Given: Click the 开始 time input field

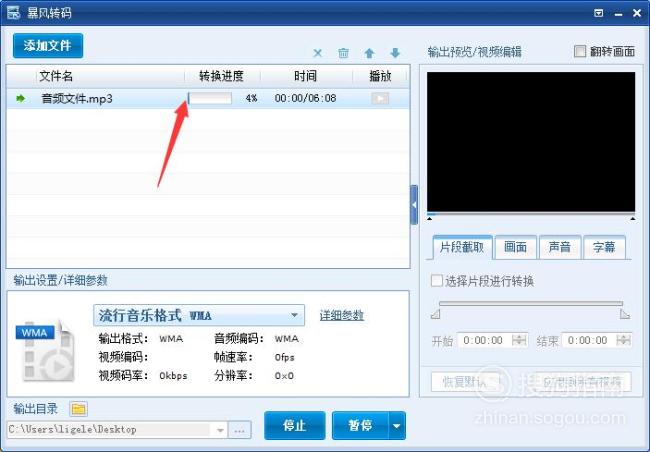Looking at the screenshot, I should click(484, 340).
